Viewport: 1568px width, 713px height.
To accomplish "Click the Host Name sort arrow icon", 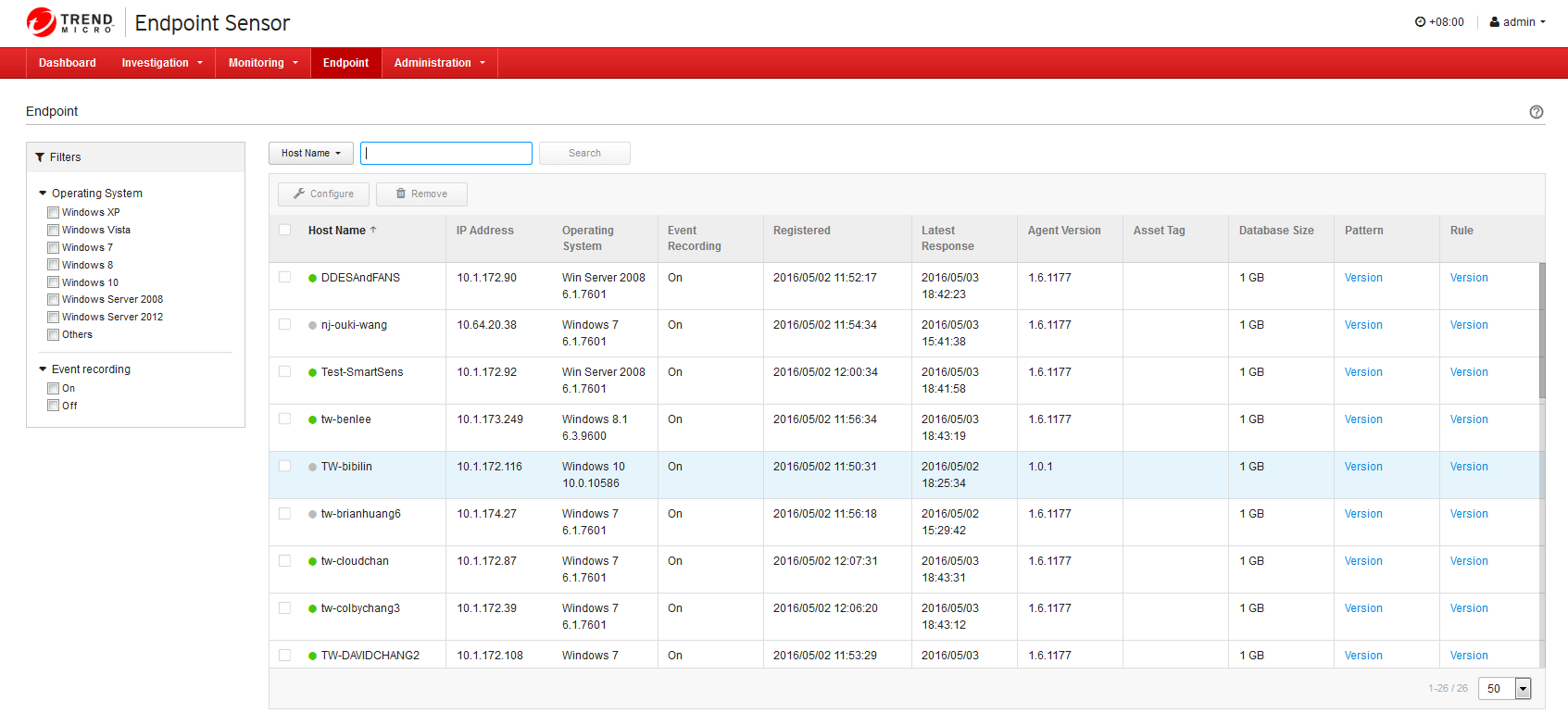I will (373, 230).
